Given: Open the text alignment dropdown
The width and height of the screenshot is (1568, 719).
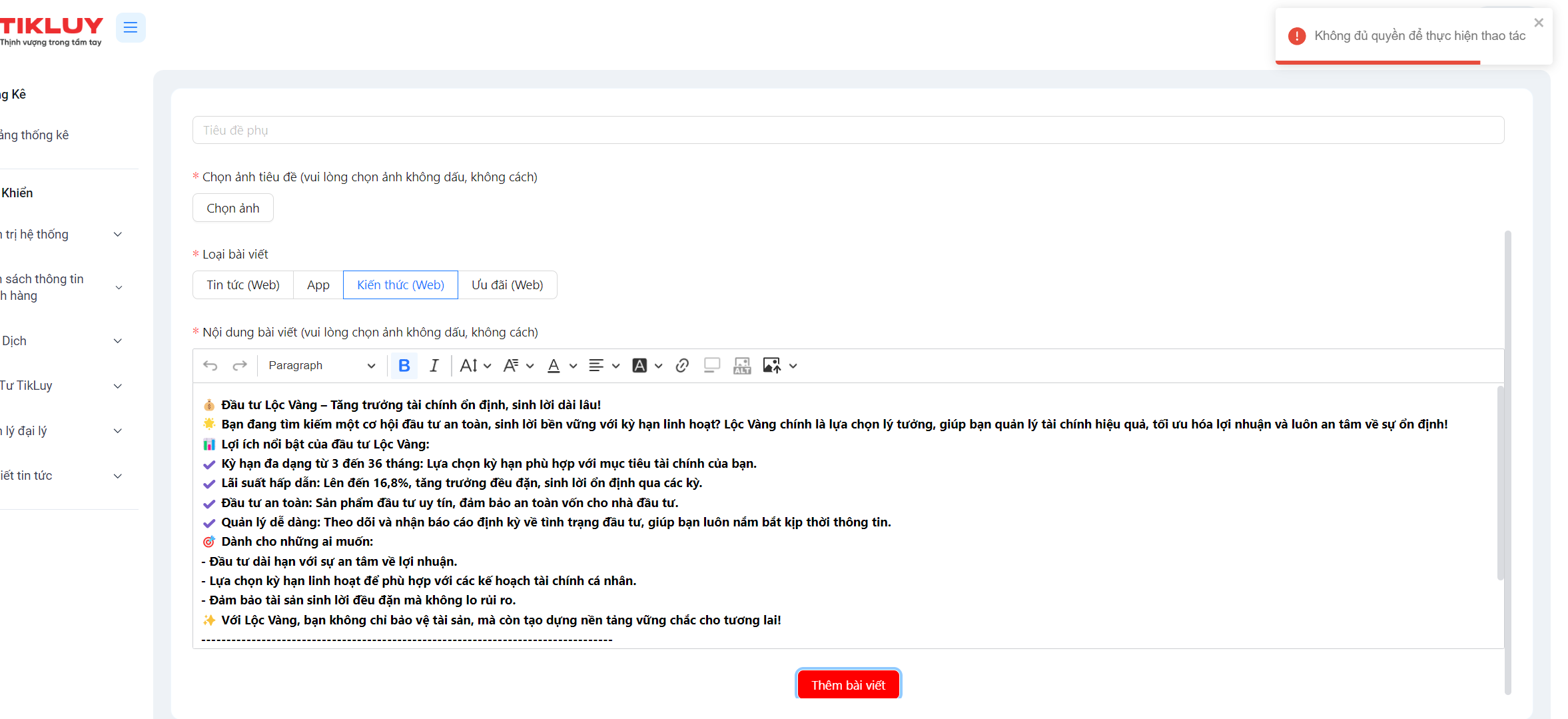Looking at the screenshot, I should coord(603,366).
